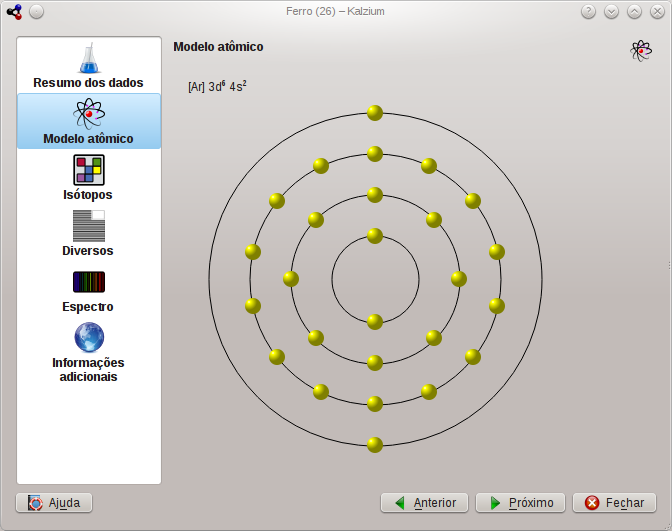Screen dimensions: 672x531
Task: Click the electron configuration text [Ar] 3d6 4s2
Action: point(217,86)
